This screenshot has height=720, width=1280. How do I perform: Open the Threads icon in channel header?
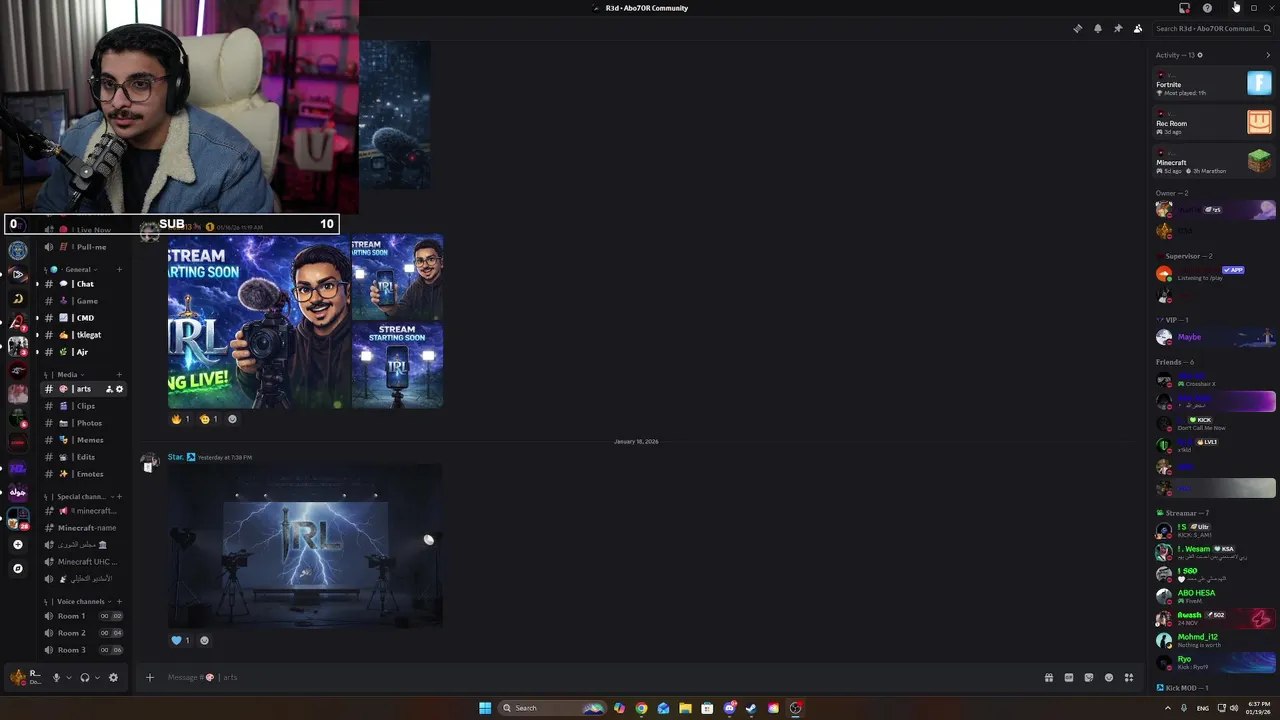1077,28
